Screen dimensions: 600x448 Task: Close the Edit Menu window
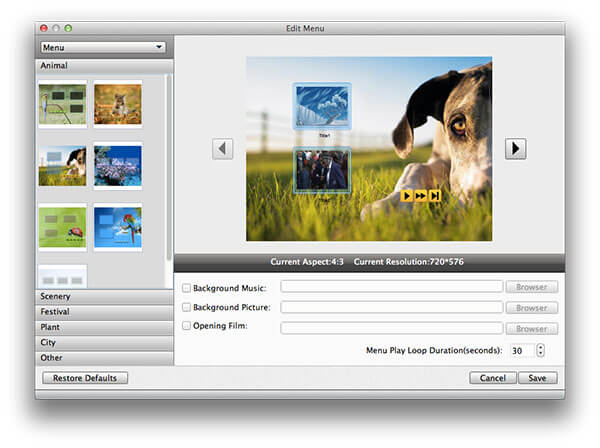click(44, 28)
